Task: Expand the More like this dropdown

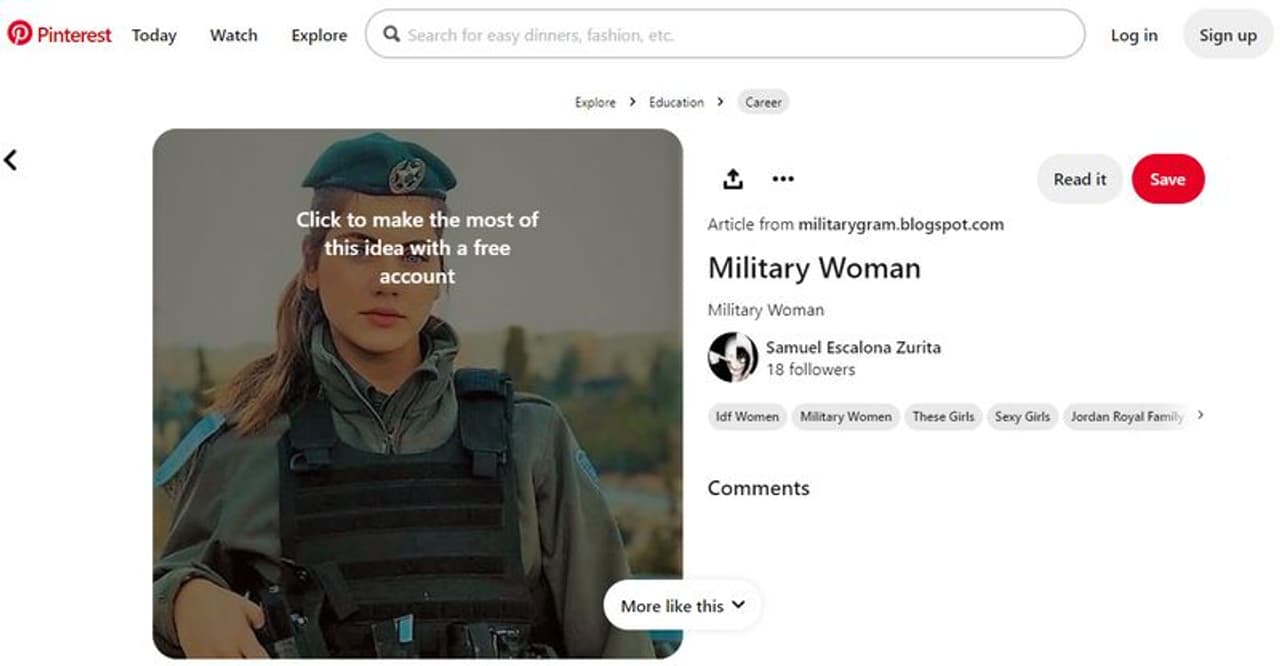Action: (x=682, y=605)
